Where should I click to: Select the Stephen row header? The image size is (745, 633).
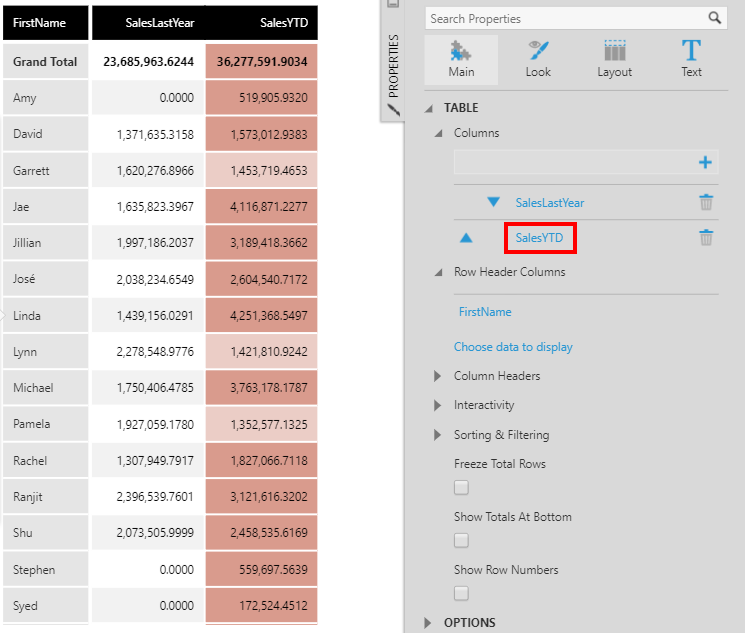[46, 569]
